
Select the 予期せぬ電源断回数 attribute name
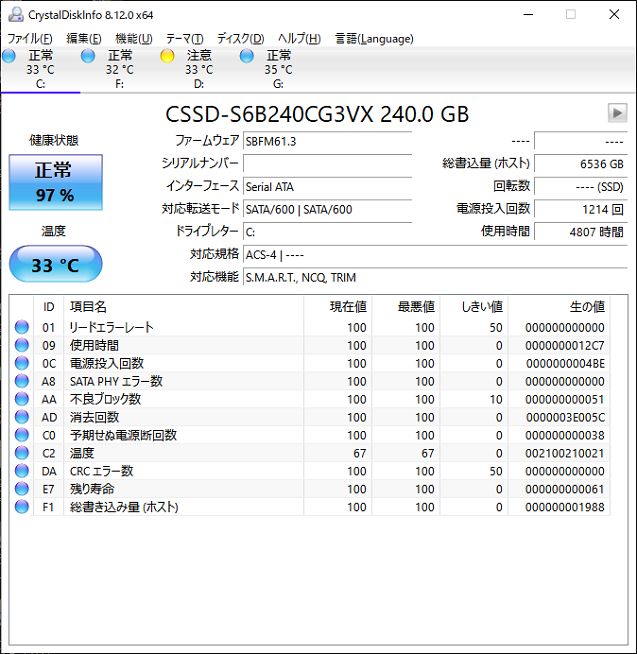click(123, 435)
